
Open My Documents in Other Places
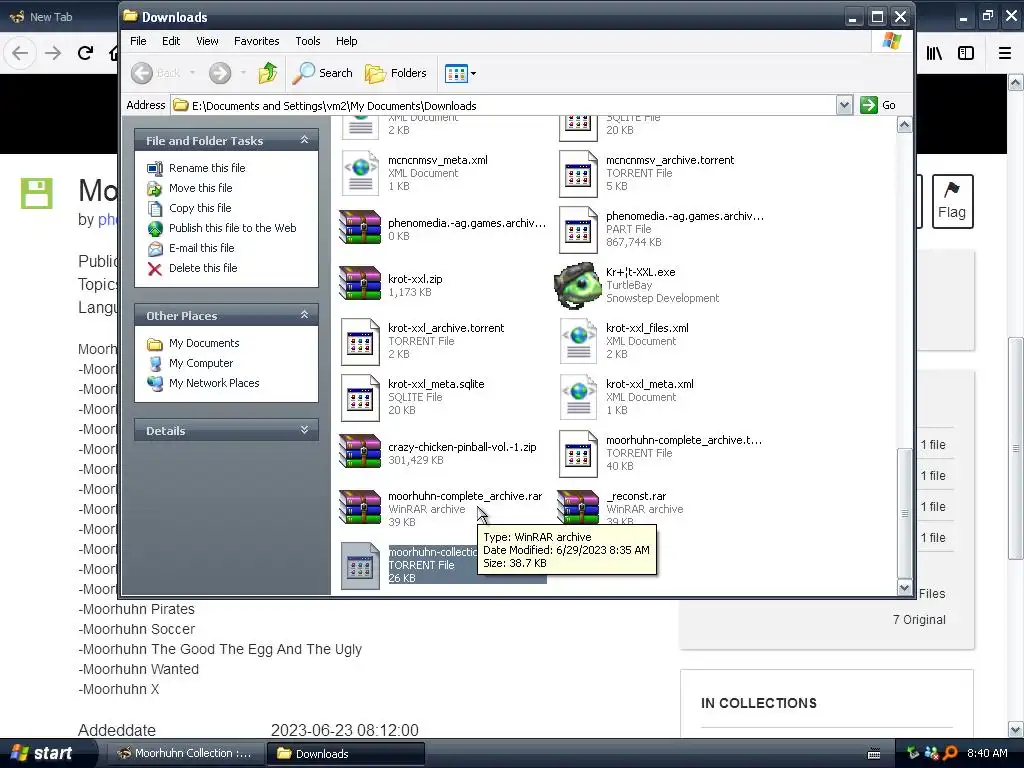coord(204,343)
